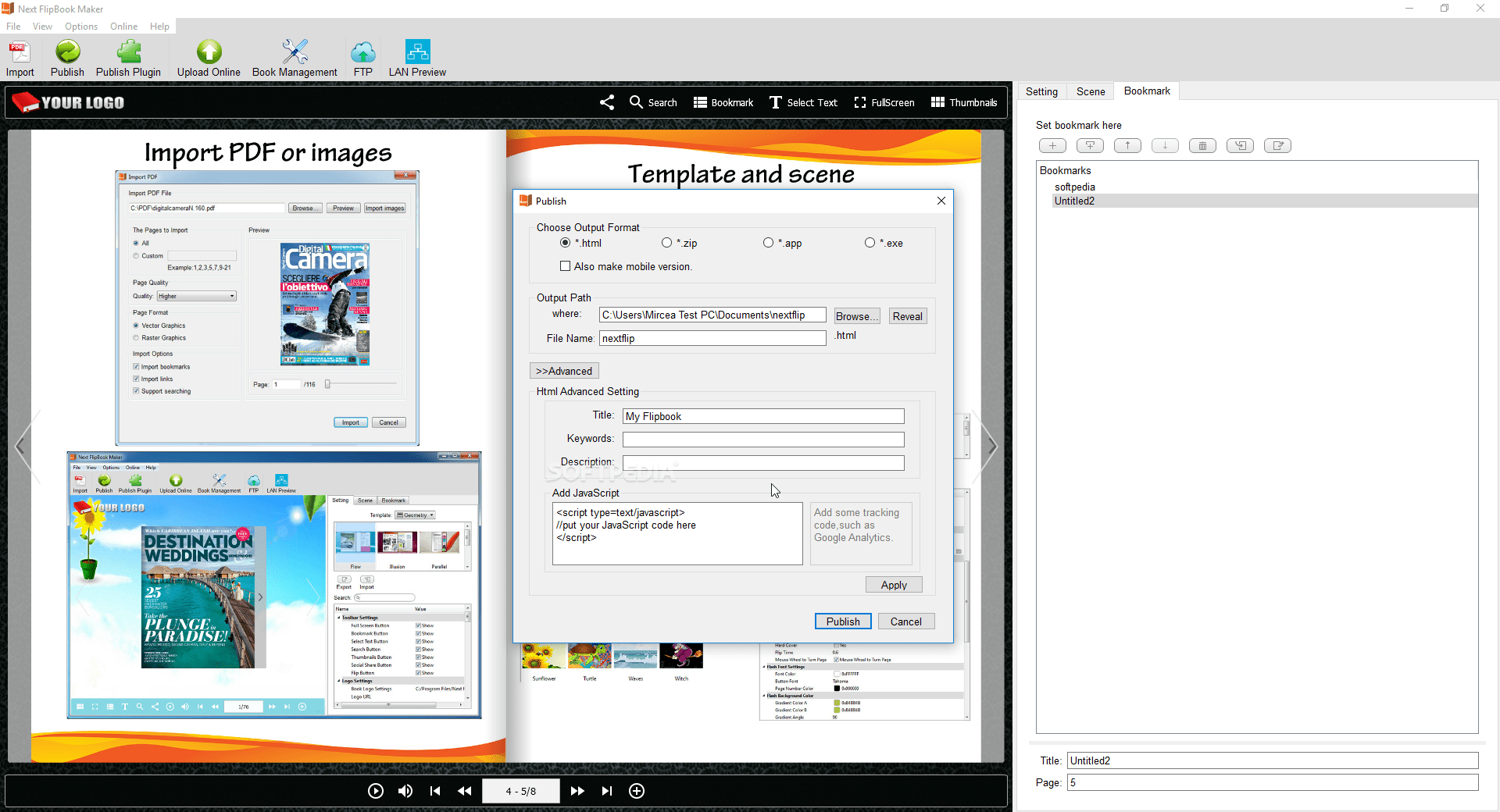The image size is (1500, 812).
Task: Click the export bookmarks button
Action: pos(1277,146)
